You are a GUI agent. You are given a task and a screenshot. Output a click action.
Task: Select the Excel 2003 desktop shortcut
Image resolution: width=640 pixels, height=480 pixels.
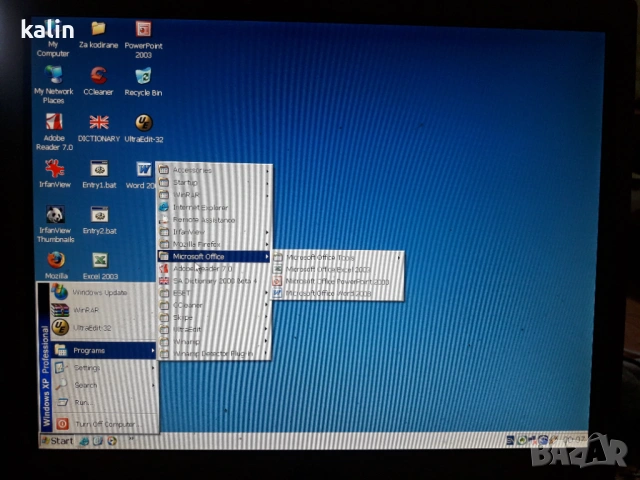pos(100,266)
